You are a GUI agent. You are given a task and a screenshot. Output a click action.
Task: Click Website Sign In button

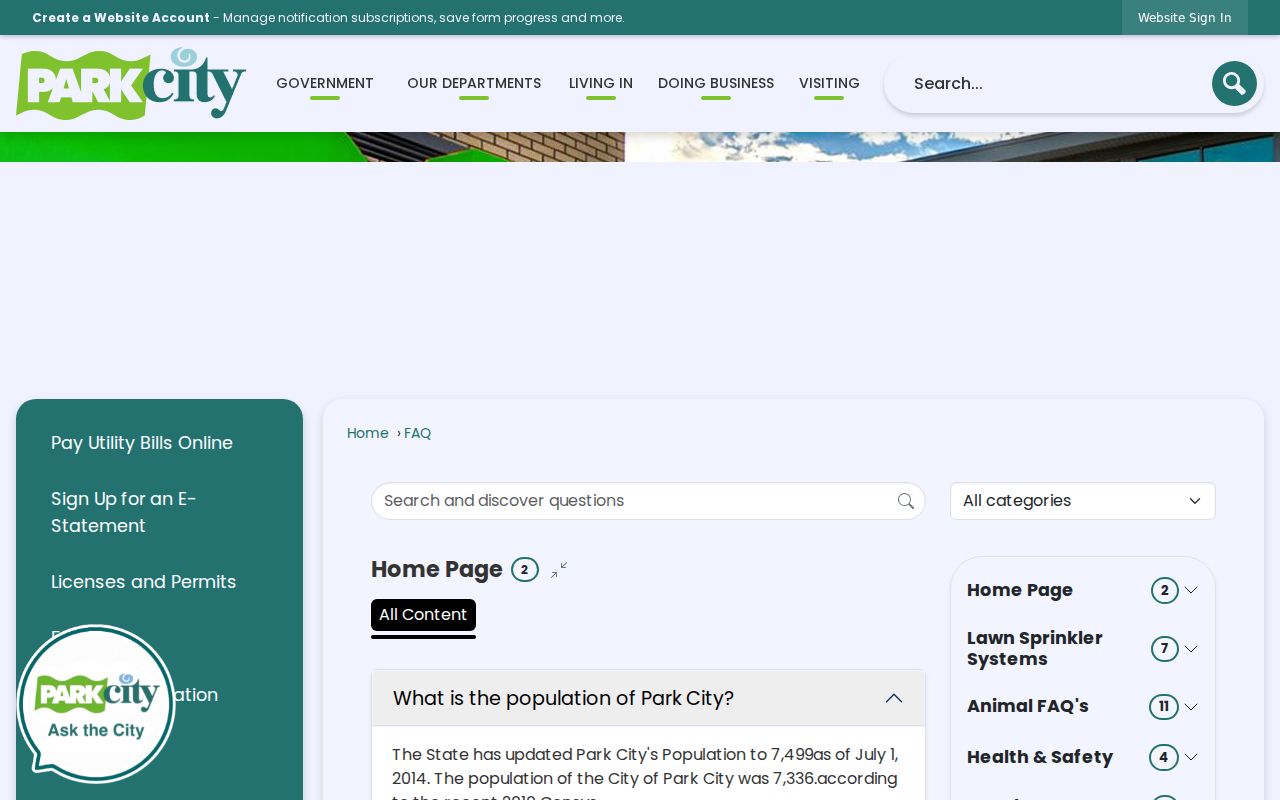tap(1184, 17)
